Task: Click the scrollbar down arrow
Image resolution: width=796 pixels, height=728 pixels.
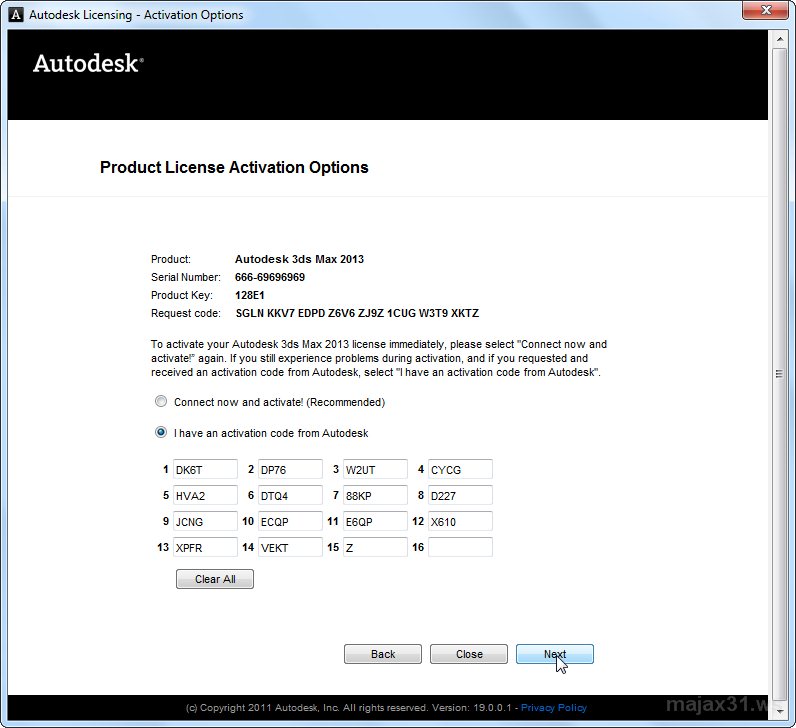Action: 779,712
